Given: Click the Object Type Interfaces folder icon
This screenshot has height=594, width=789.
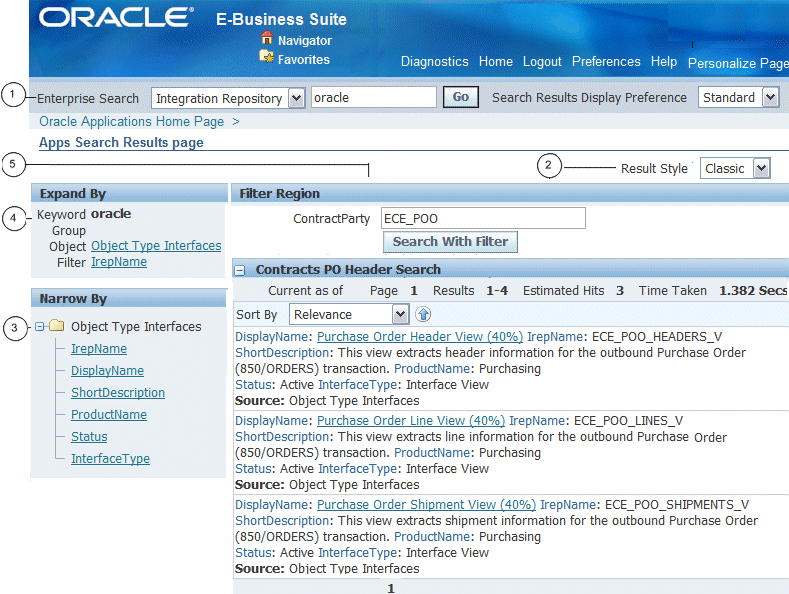Looking at the screenshot, I should coord(57,326).
